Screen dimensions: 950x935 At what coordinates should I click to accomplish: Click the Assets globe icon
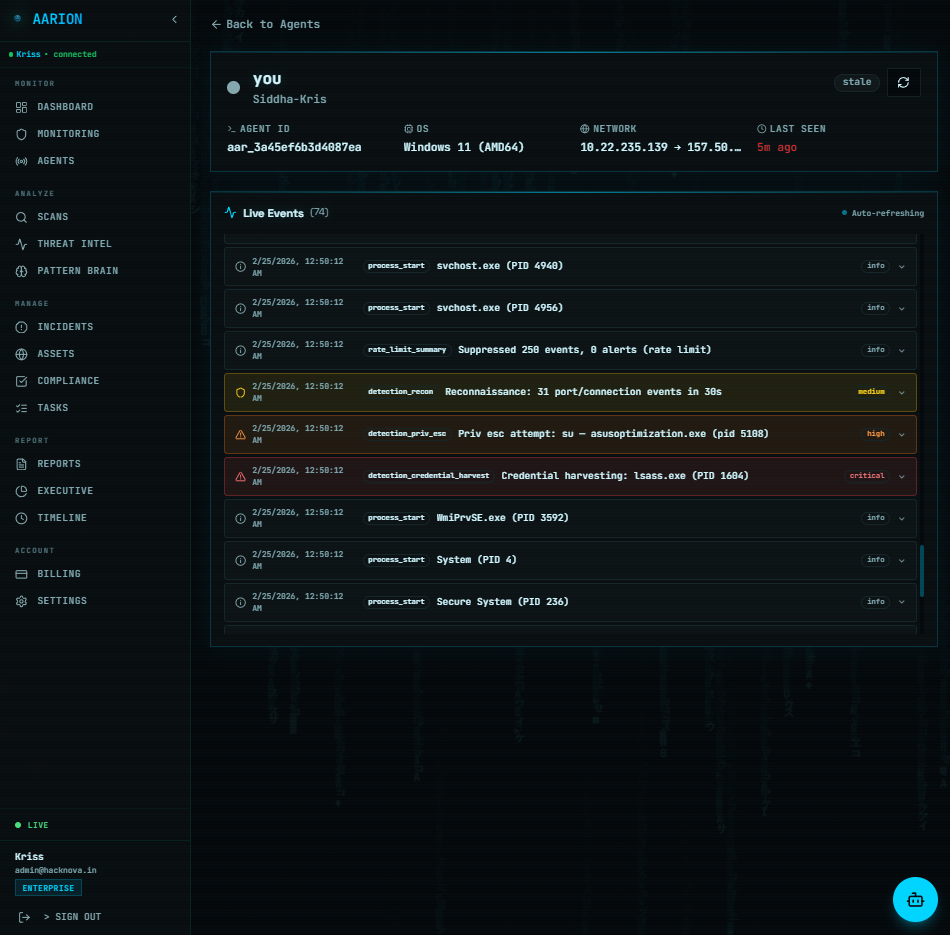click(21, 354)
